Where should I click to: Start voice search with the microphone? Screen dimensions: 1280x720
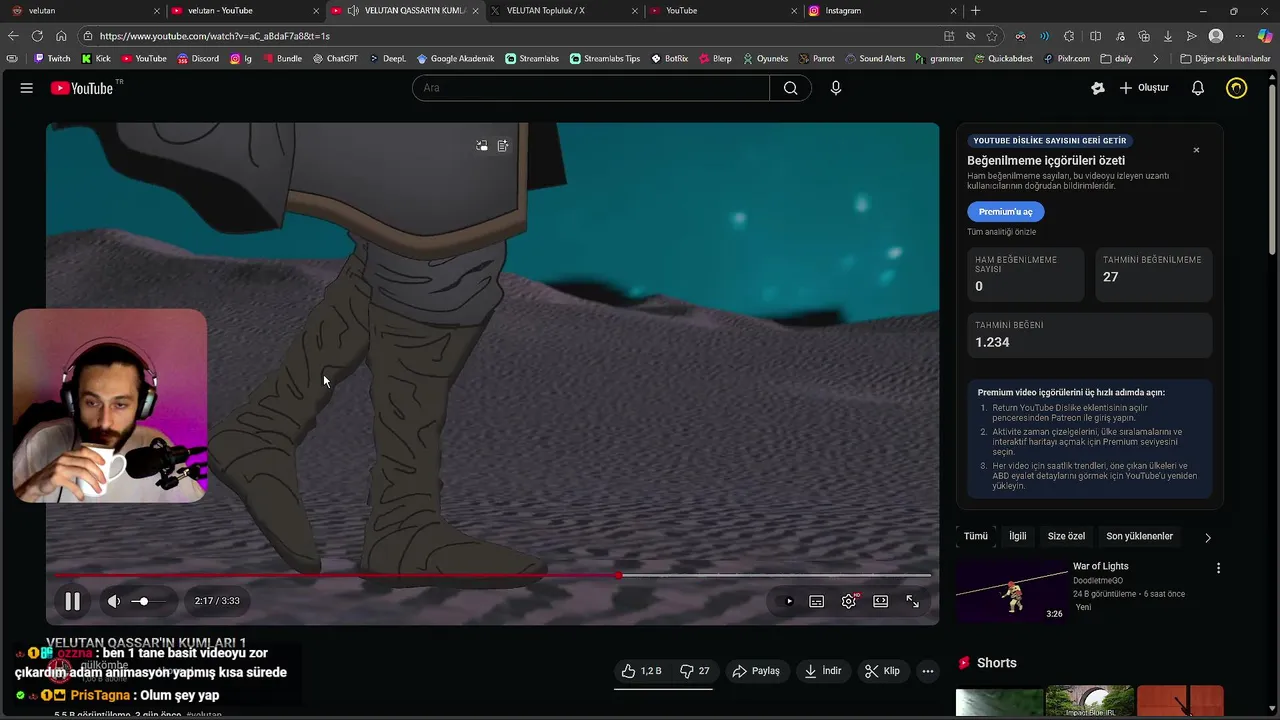coord(836,88)
